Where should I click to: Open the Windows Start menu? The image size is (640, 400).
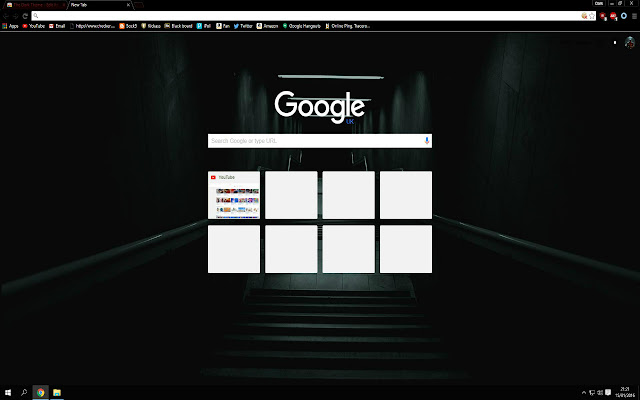(x=8, y=392)
